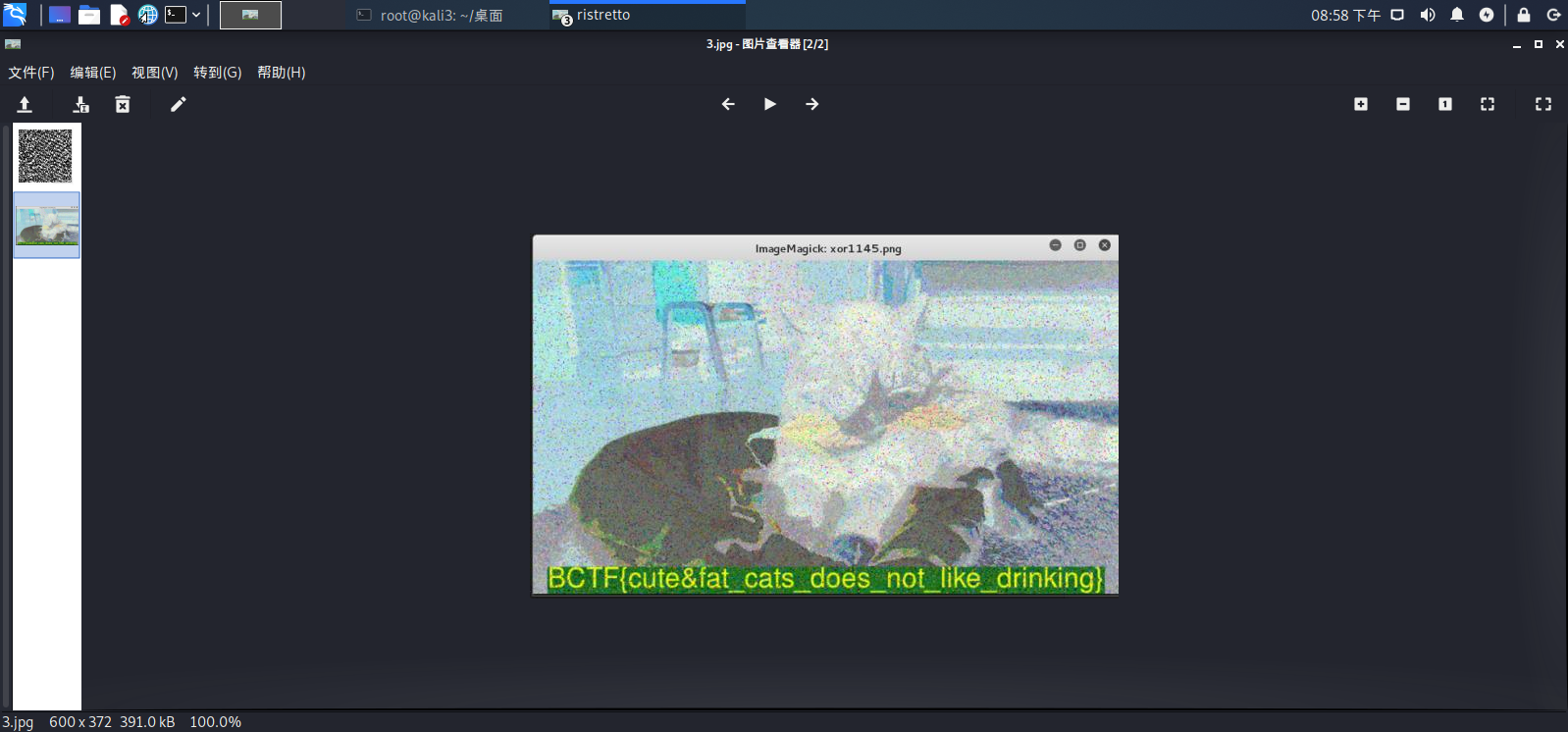This screenshot has height=732, width=1568.
Task: Show desktop from the taskbar icon
Action: point(60,15)
